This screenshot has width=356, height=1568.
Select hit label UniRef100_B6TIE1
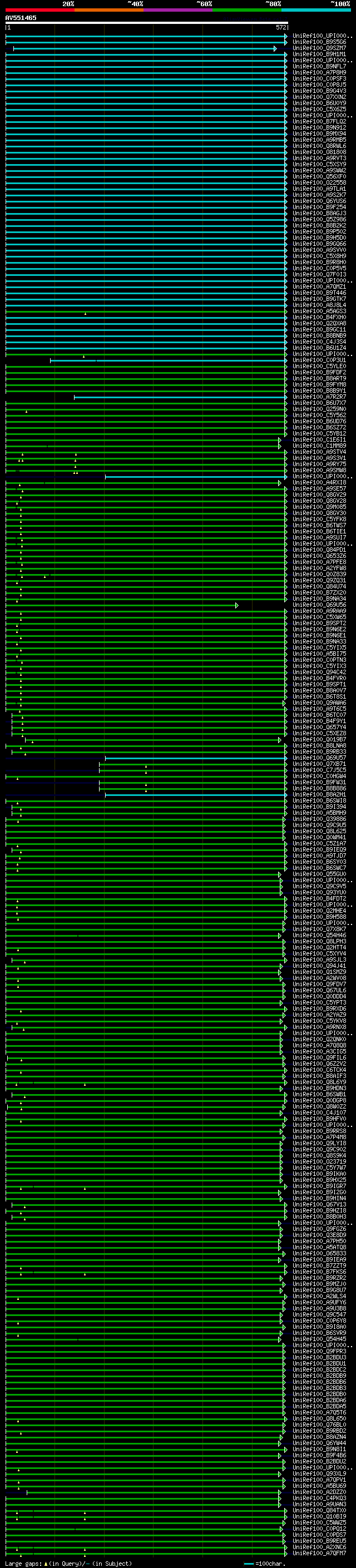point(319,531)
